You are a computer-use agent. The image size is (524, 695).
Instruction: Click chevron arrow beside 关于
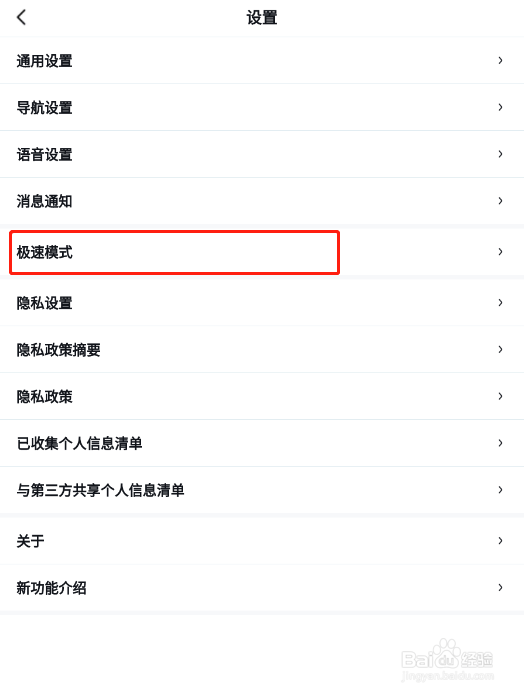click(500, 541)
